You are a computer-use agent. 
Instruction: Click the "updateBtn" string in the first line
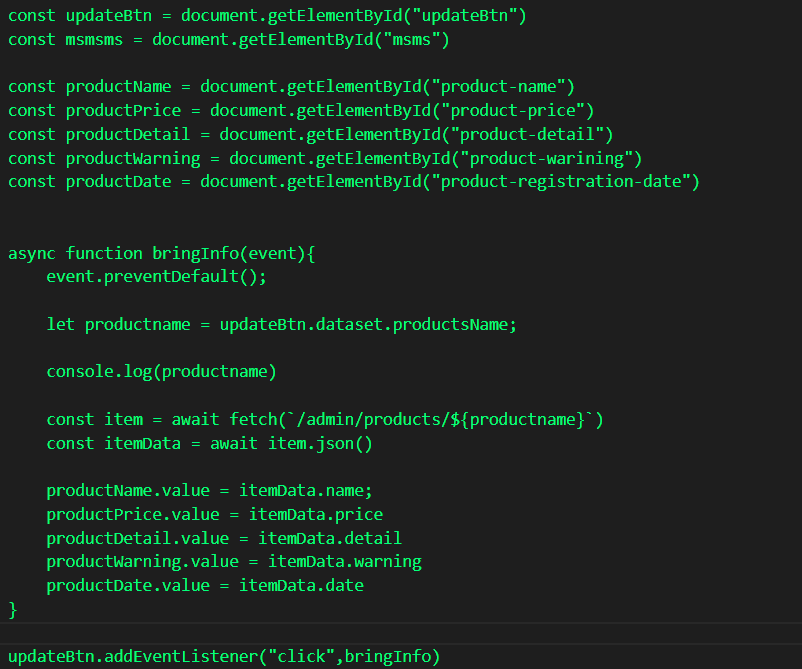tap(464, 15)
